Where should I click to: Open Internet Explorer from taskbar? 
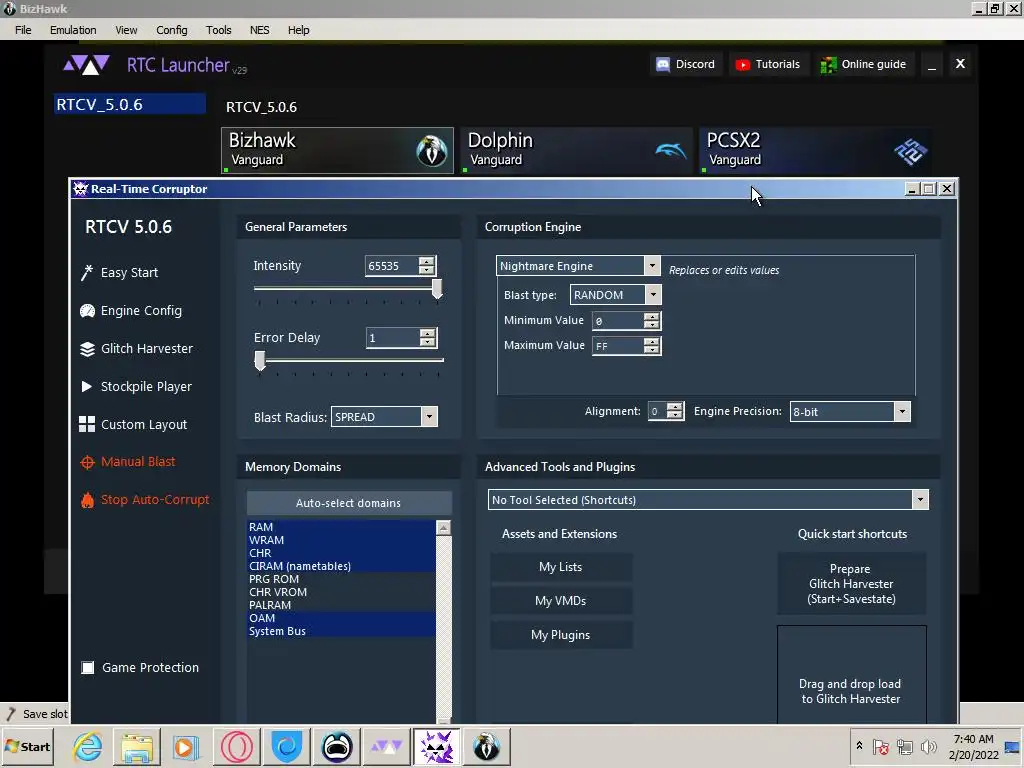pyautogui.click(x=87, y=746)
